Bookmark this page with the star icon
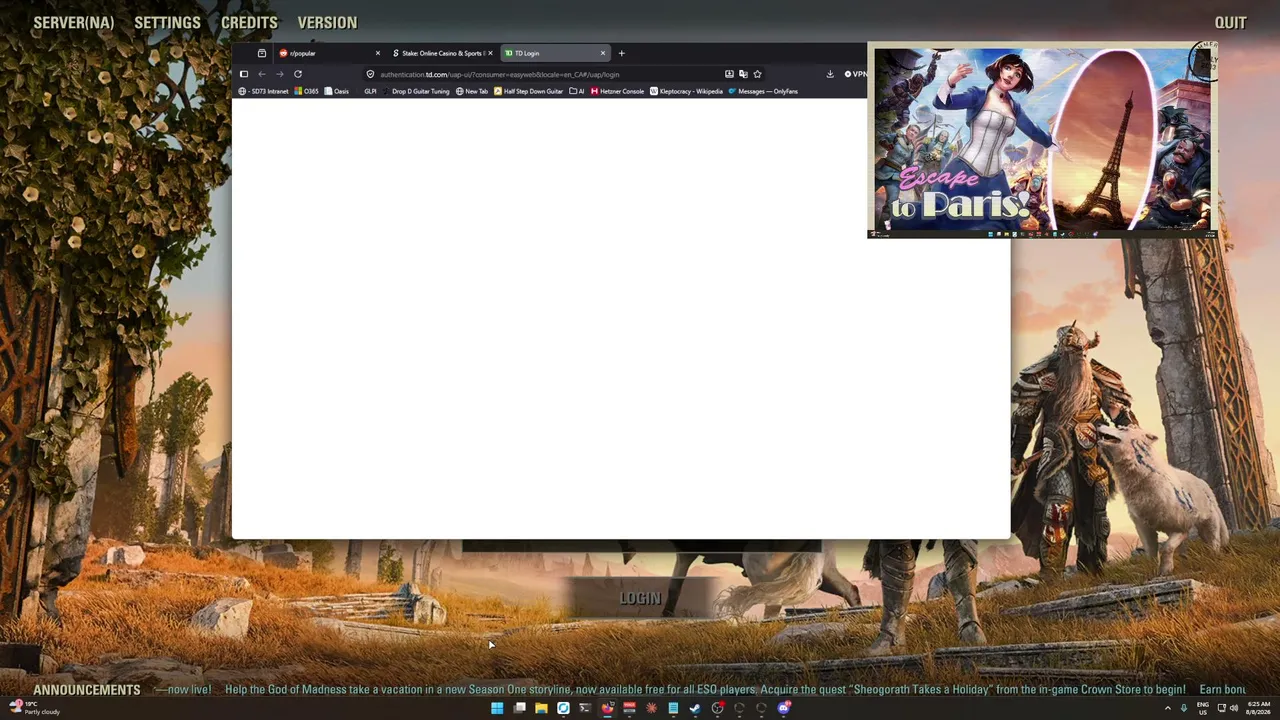The image size is (1280, 720). point(757,74)
